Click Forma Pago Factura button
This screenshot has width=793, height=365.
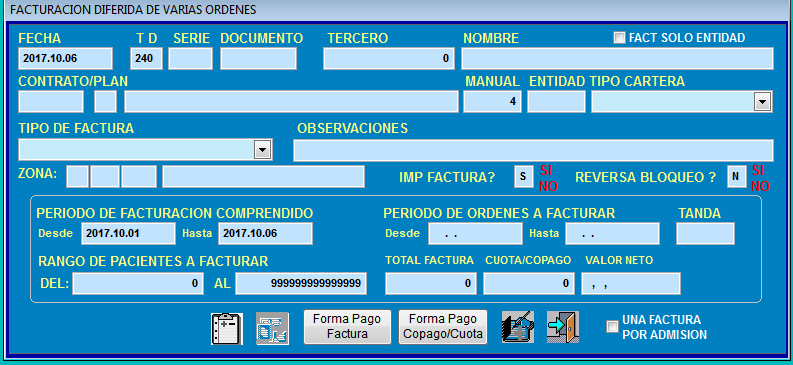[347, 327]
